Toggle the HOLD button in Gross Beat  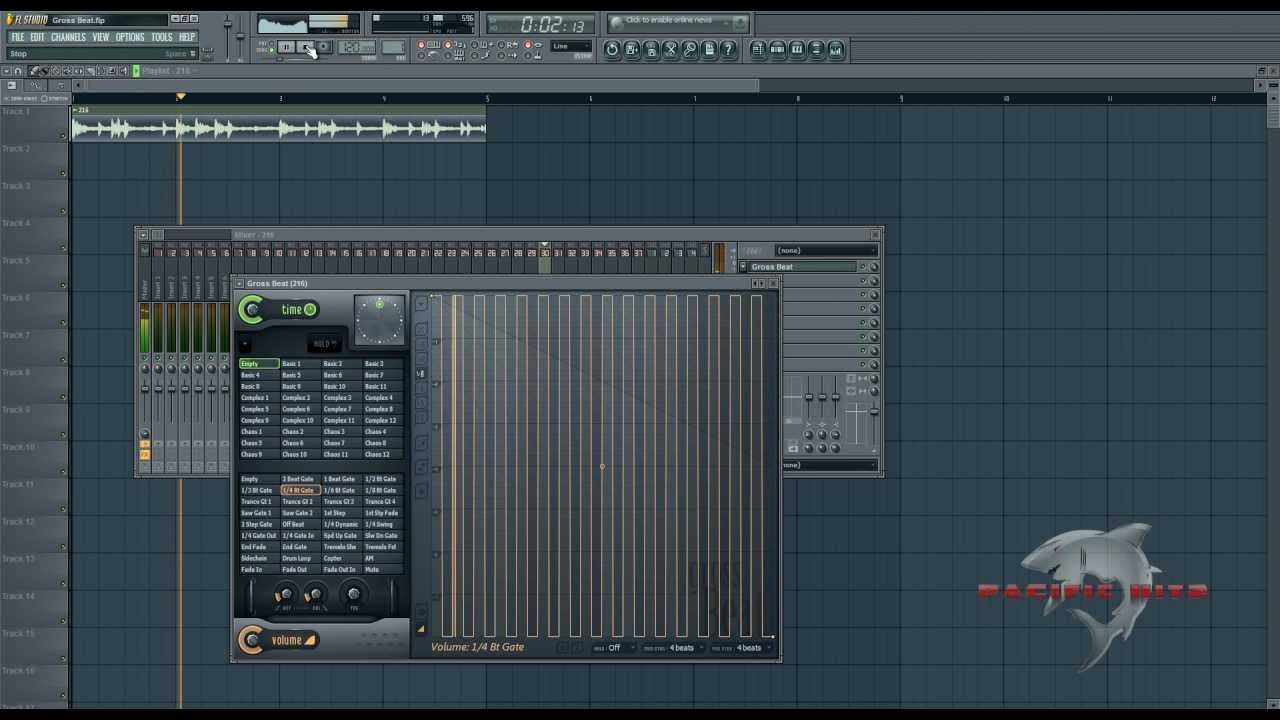323,343
